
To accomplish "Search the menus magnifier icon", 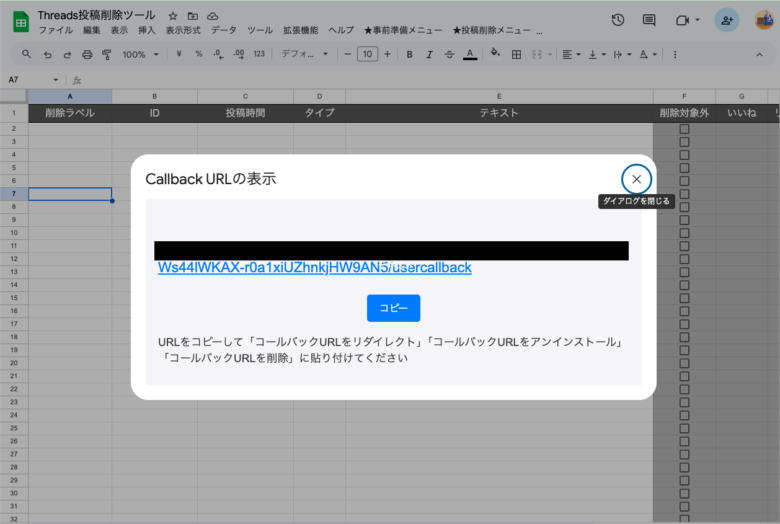I will coord(26,54).
